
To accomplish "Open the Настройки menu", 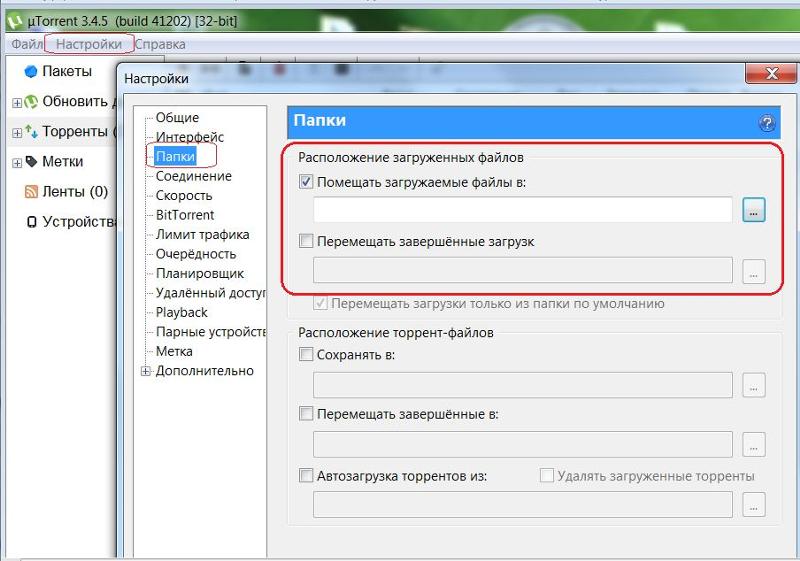I will 89,44.
